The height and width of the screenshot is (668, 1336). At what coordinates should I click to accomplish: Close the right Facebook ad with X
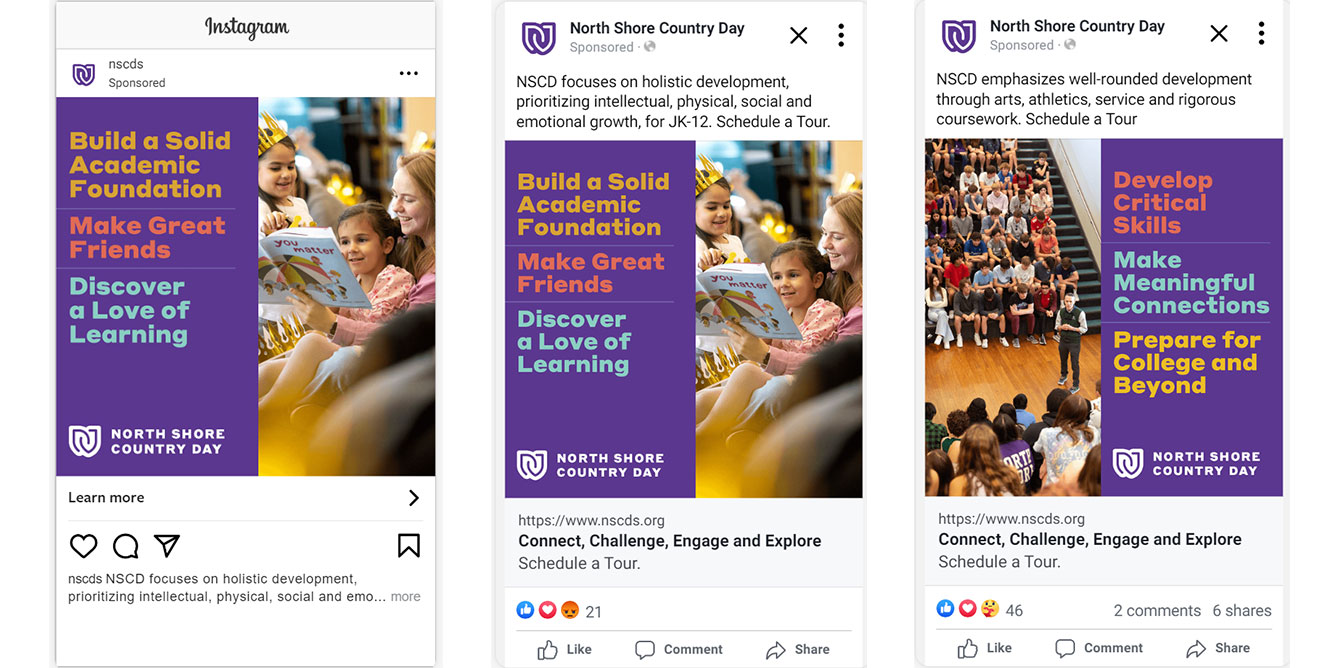pyautogui.click(x=1218, y=34)
